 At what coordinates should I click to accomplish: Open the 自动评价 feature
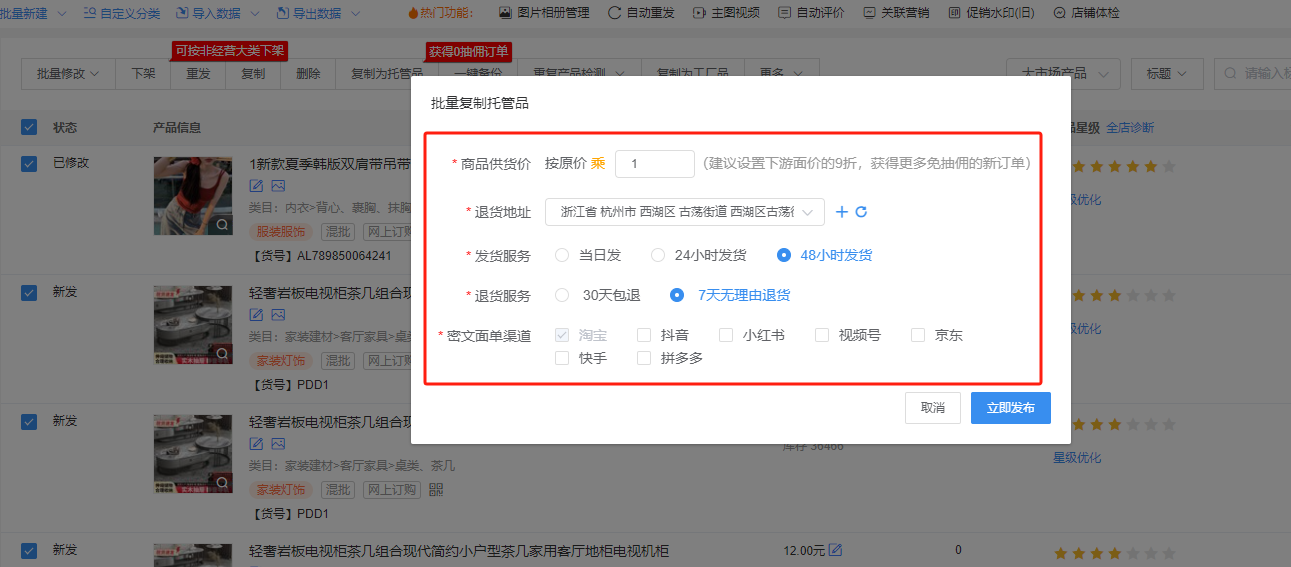(x=811, y=13)
